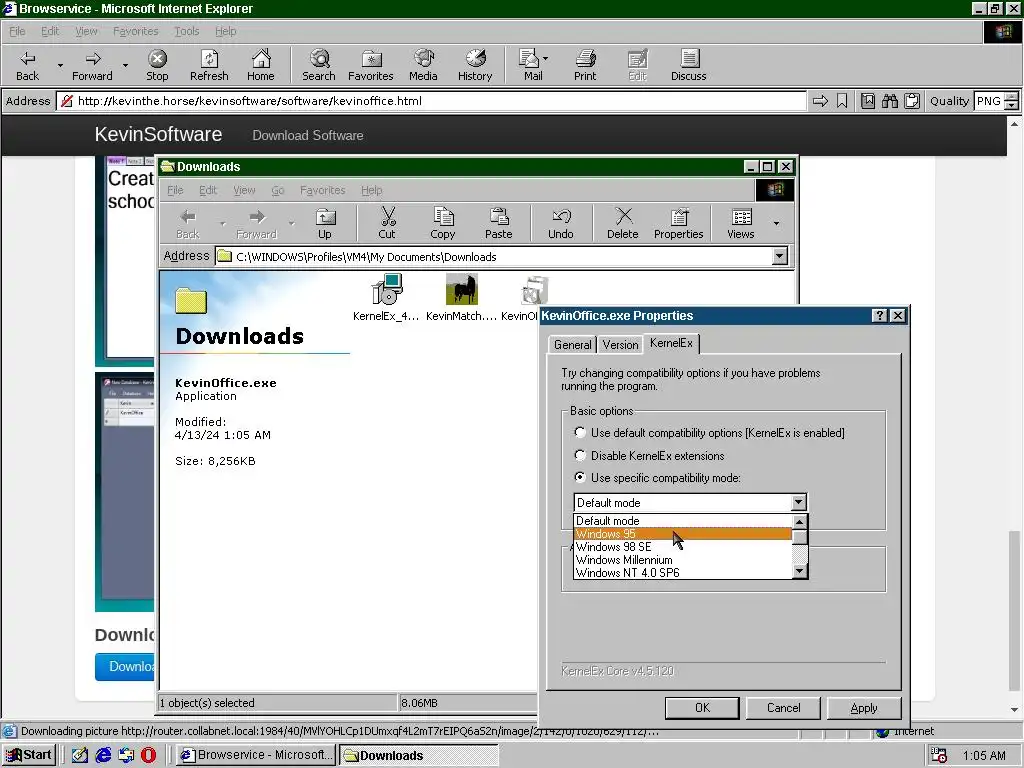
Task: Click Up in the Downloads window toolbar
Action: tap(325, 223)
